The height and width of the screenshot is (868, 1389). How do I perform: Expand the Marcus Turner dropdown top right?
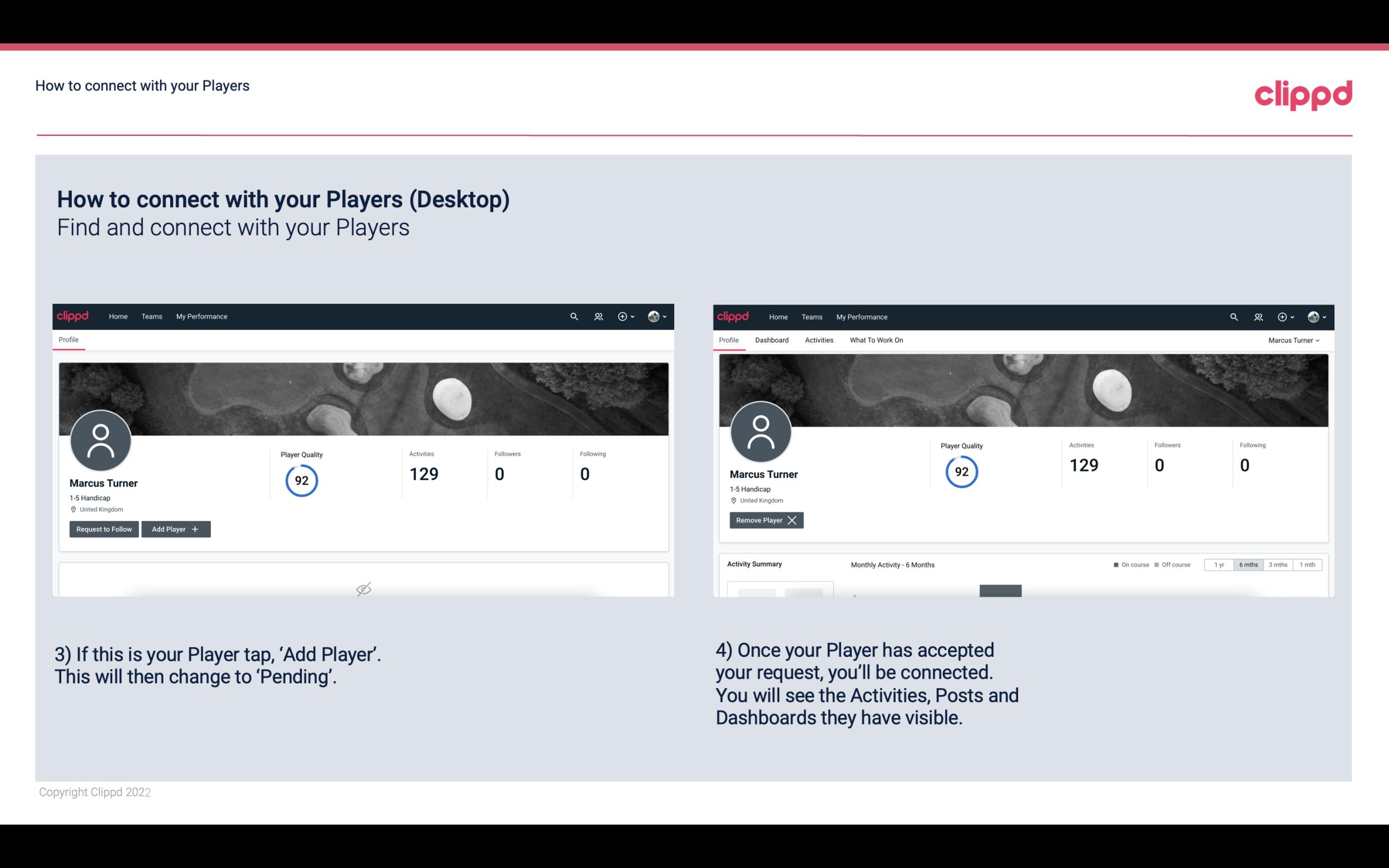coord(1293,340)
